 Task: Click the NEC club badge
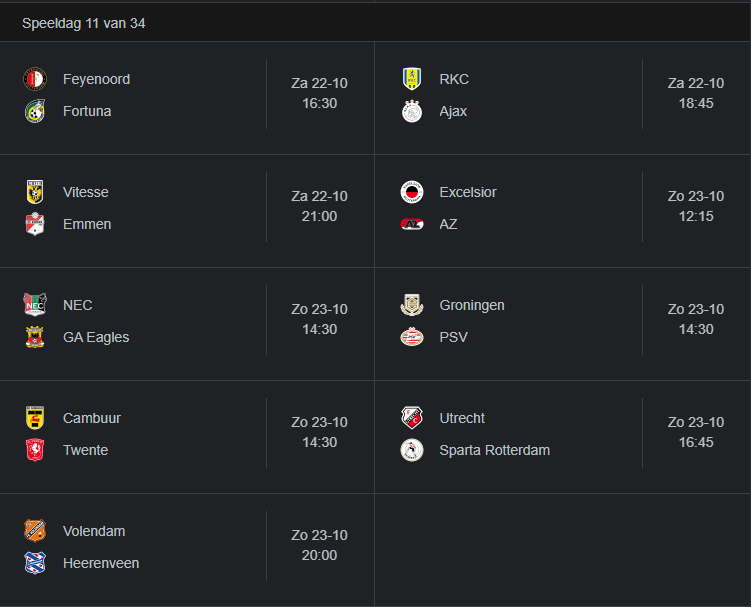tap(35, 305)
